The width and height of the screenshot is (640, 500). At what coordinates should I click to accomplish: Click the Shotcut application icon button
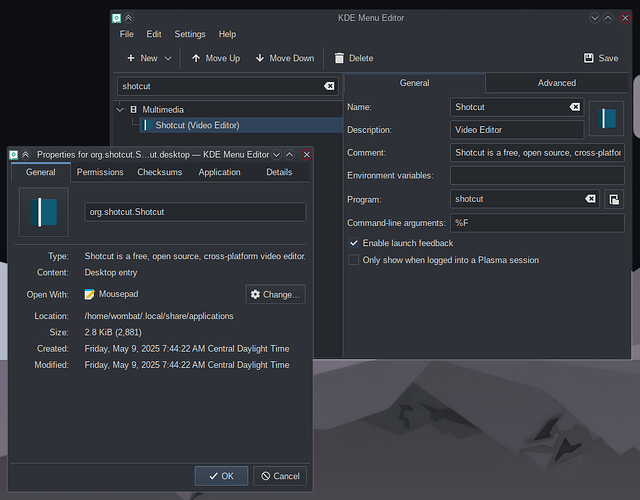click(607, 118)
